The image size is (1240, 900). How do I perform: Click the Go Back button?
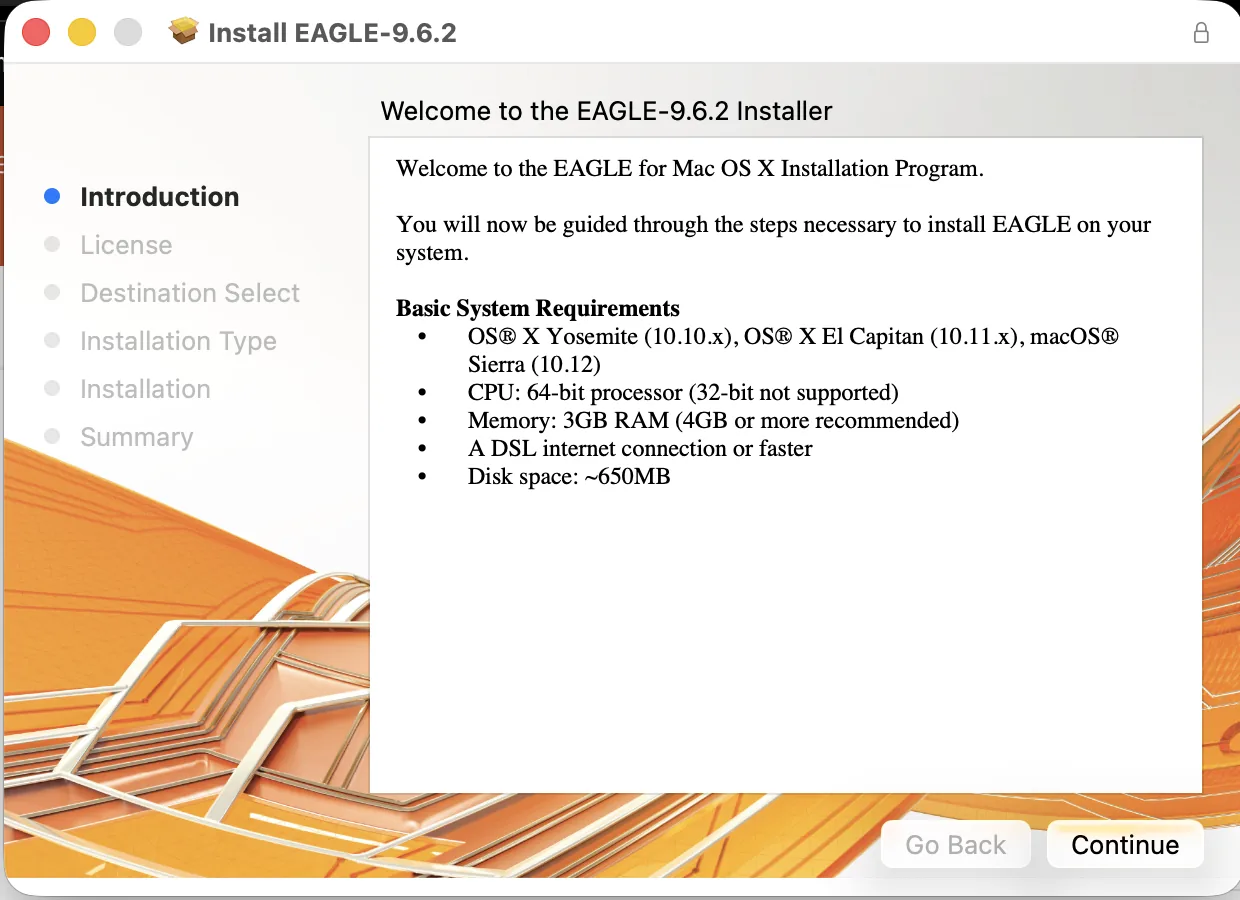tap(955, 844)
